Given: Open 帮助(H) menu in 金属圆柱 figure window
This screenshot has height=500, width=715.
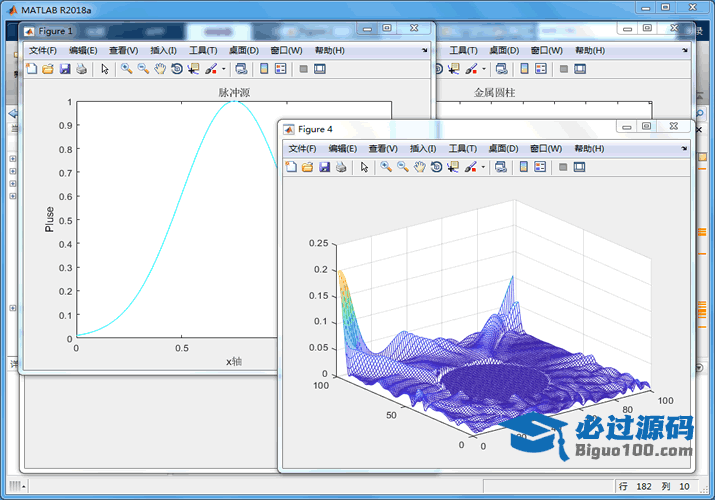Looking at the screenshot, I should tap(590, 50).
